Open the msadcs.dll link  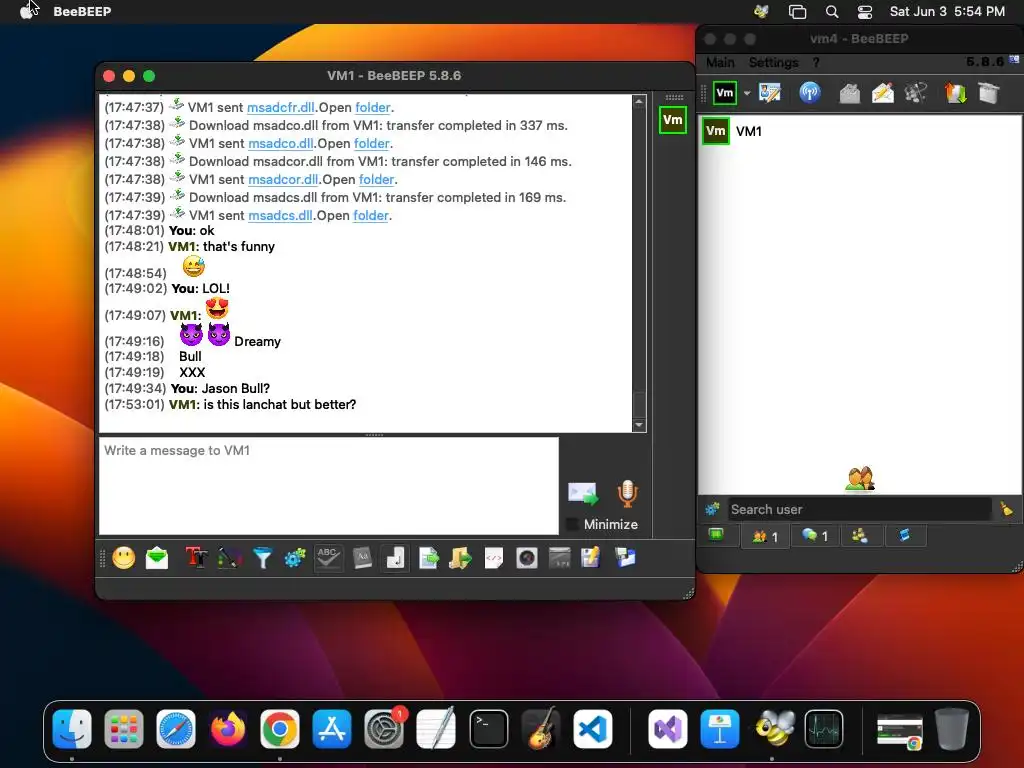[x=280, y=215]
